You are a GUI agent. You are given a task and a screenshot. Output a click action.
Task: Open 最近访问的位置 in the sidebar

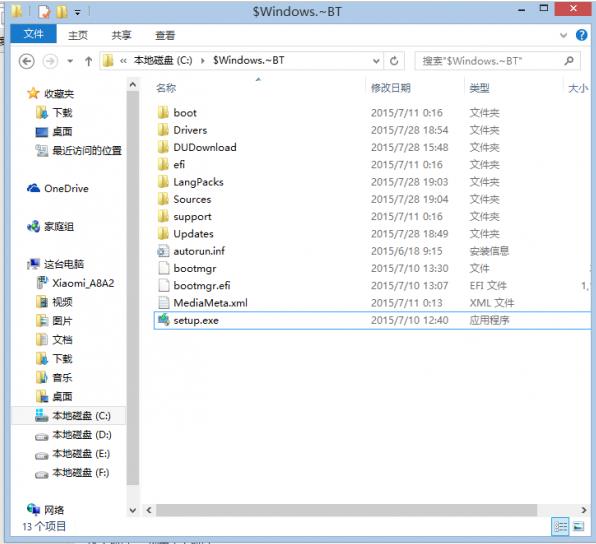click(x=87, y=151)
